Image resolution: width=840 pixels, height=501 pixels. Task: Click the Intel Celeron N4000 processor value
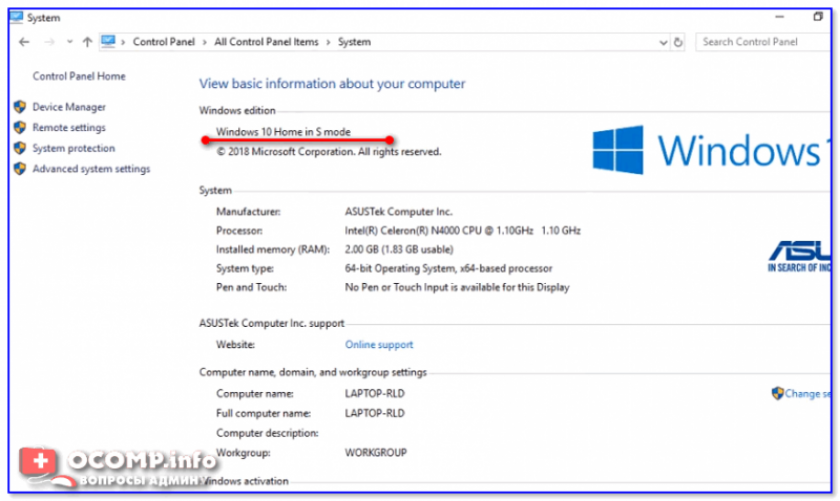coord(462,230)
